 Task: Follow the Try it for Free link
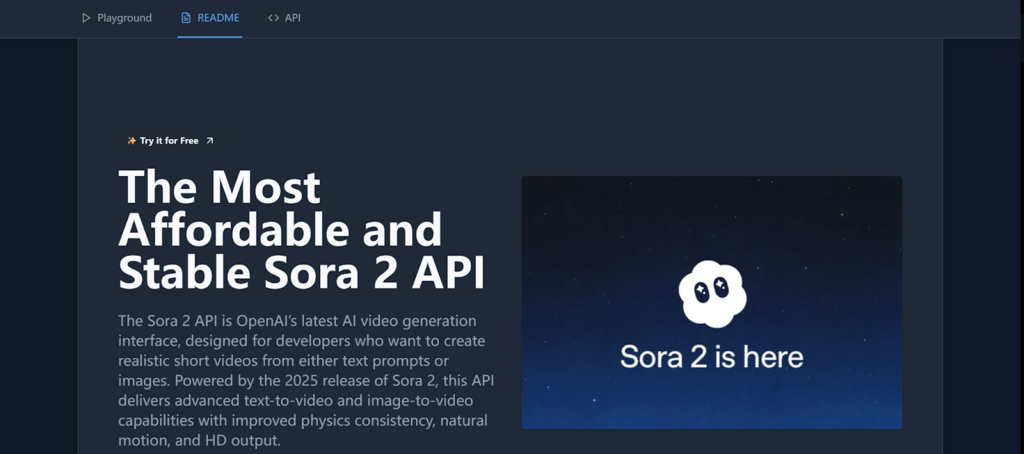tap(169, 141)
